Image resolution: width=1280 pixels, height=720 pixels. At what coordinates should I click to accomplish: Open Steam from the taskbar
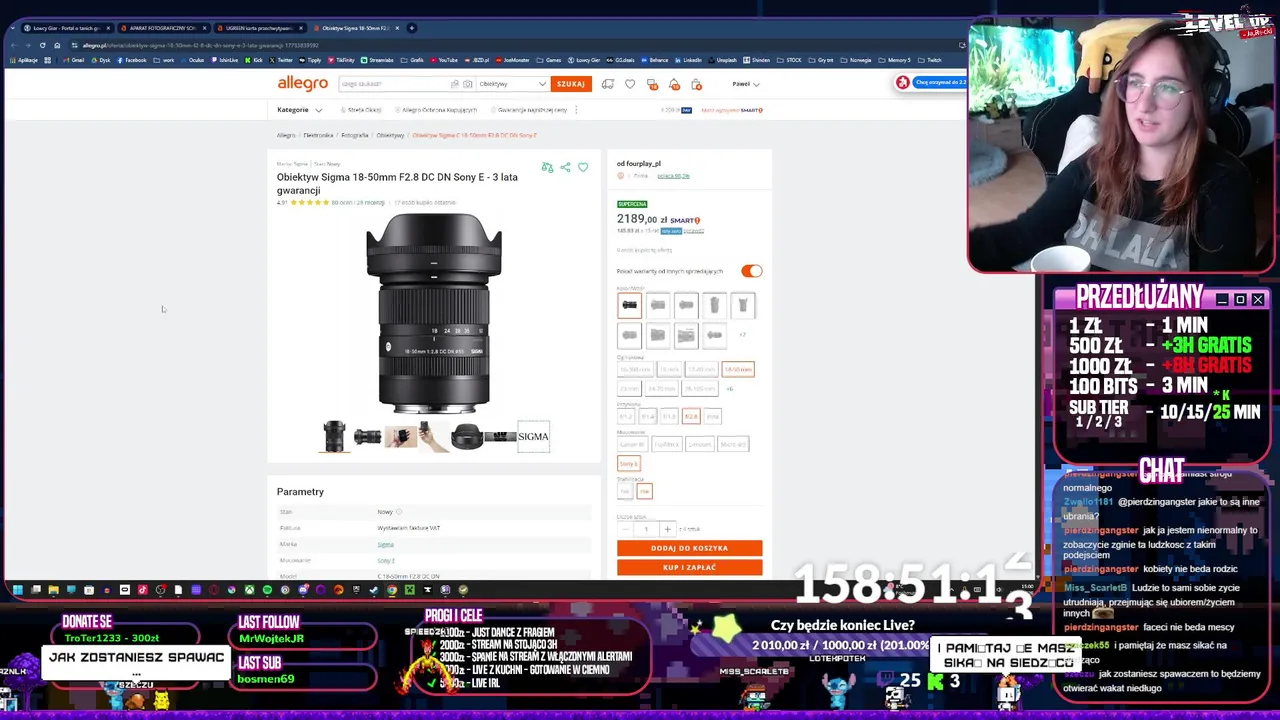[x=373, y=590]
